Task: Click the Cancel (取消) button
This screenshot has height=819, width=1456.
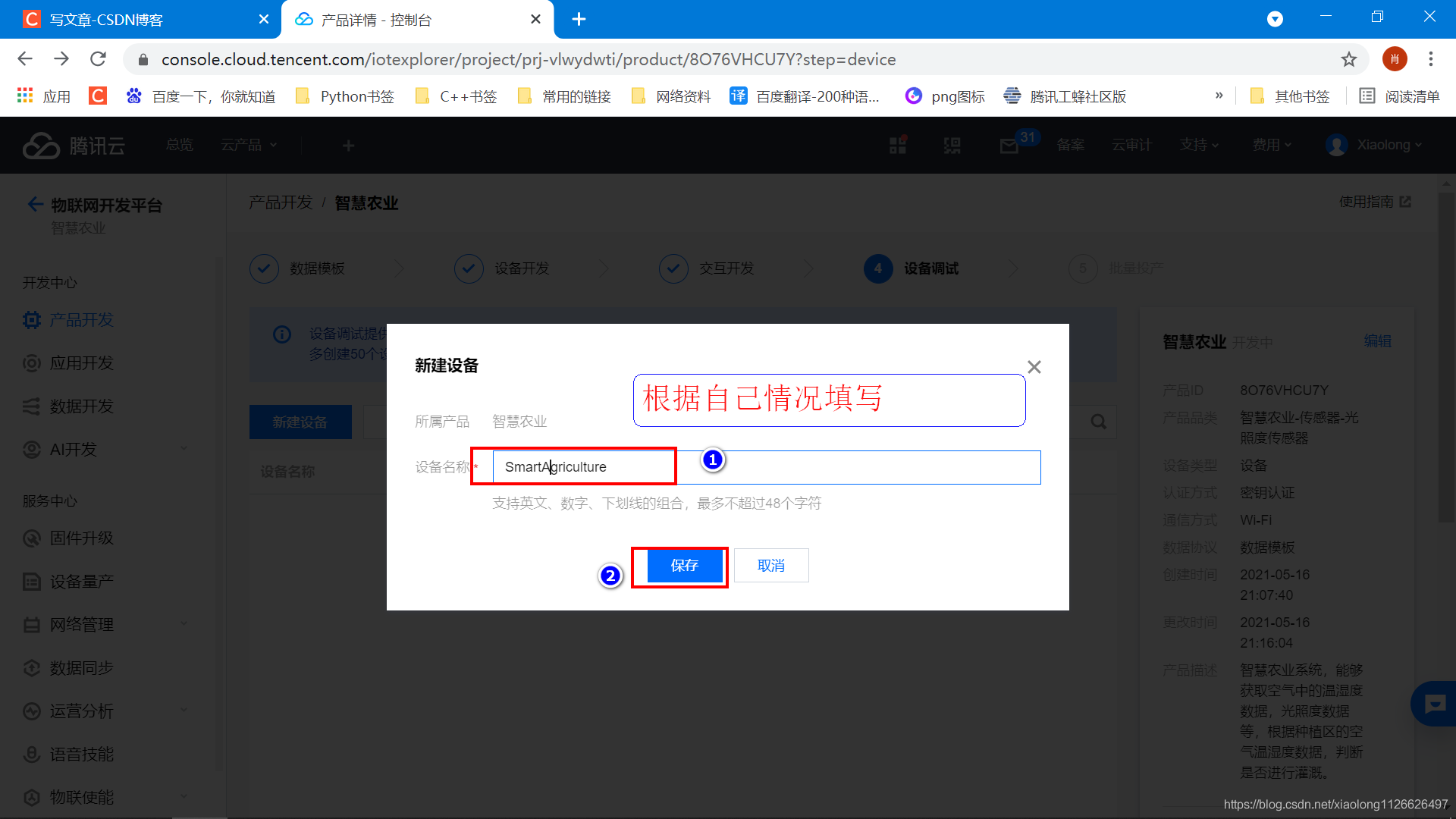Action: coord(770,566)
